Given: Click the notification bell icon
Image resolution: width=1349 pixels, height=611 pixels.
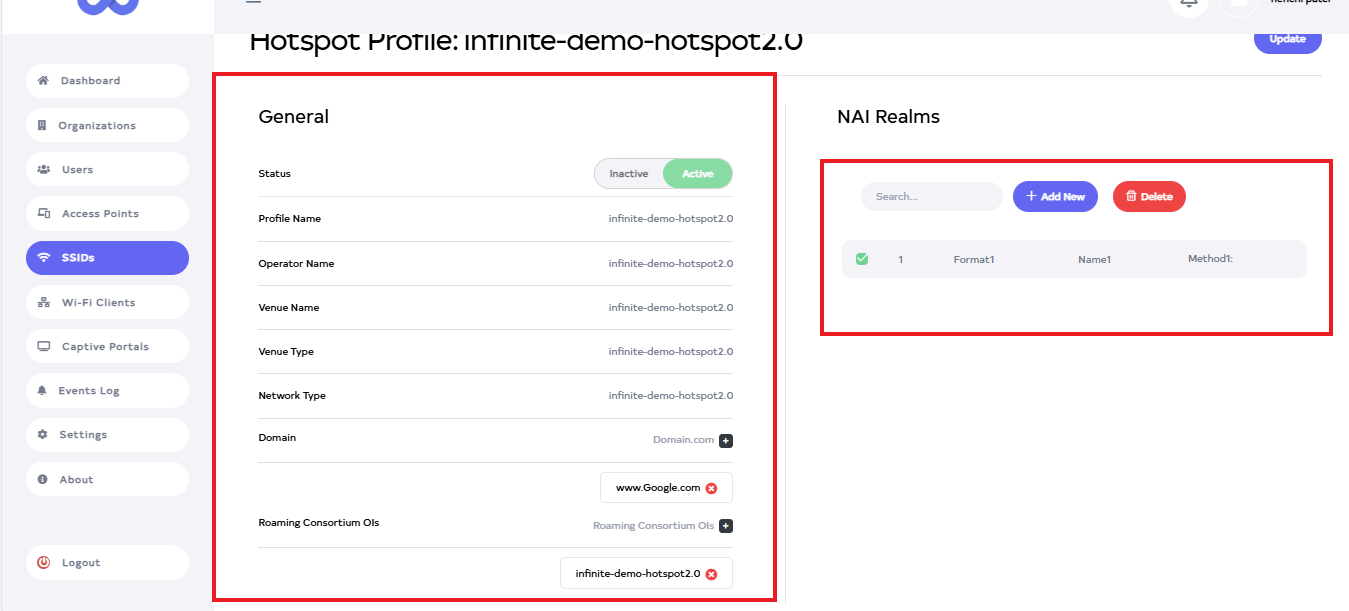Looking at the screenshot, I should (x=1189, y=4).
